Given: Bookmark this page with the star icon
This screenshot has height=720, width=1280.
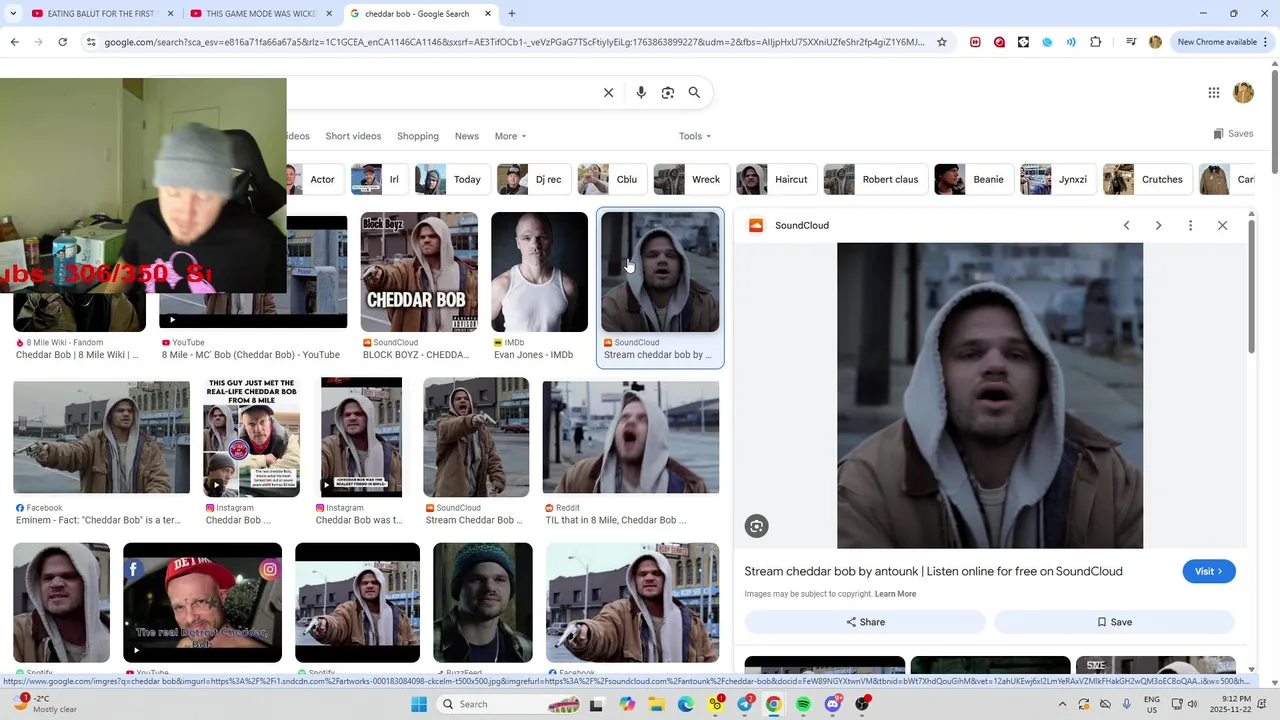Looking at the screenshot, I should [941, 42].
